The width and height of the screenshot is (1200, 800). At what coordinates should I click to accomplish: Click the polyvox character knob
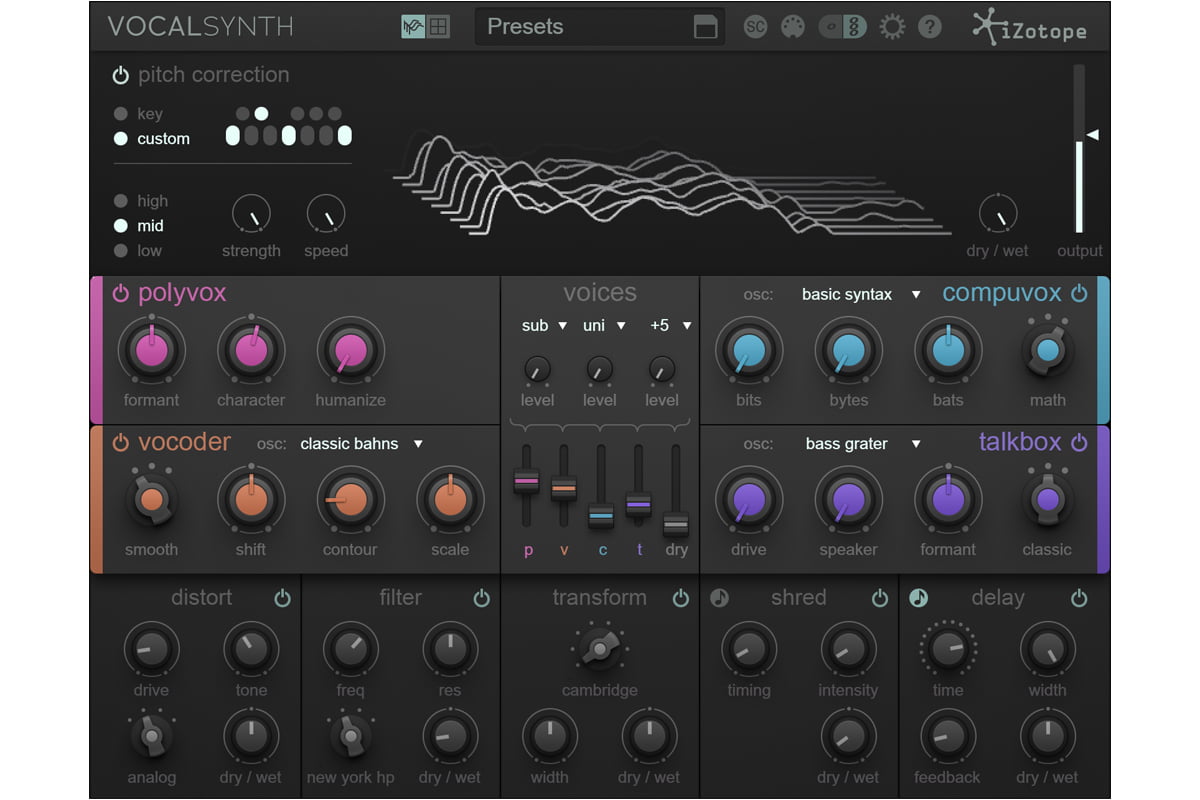pos(251,351)
